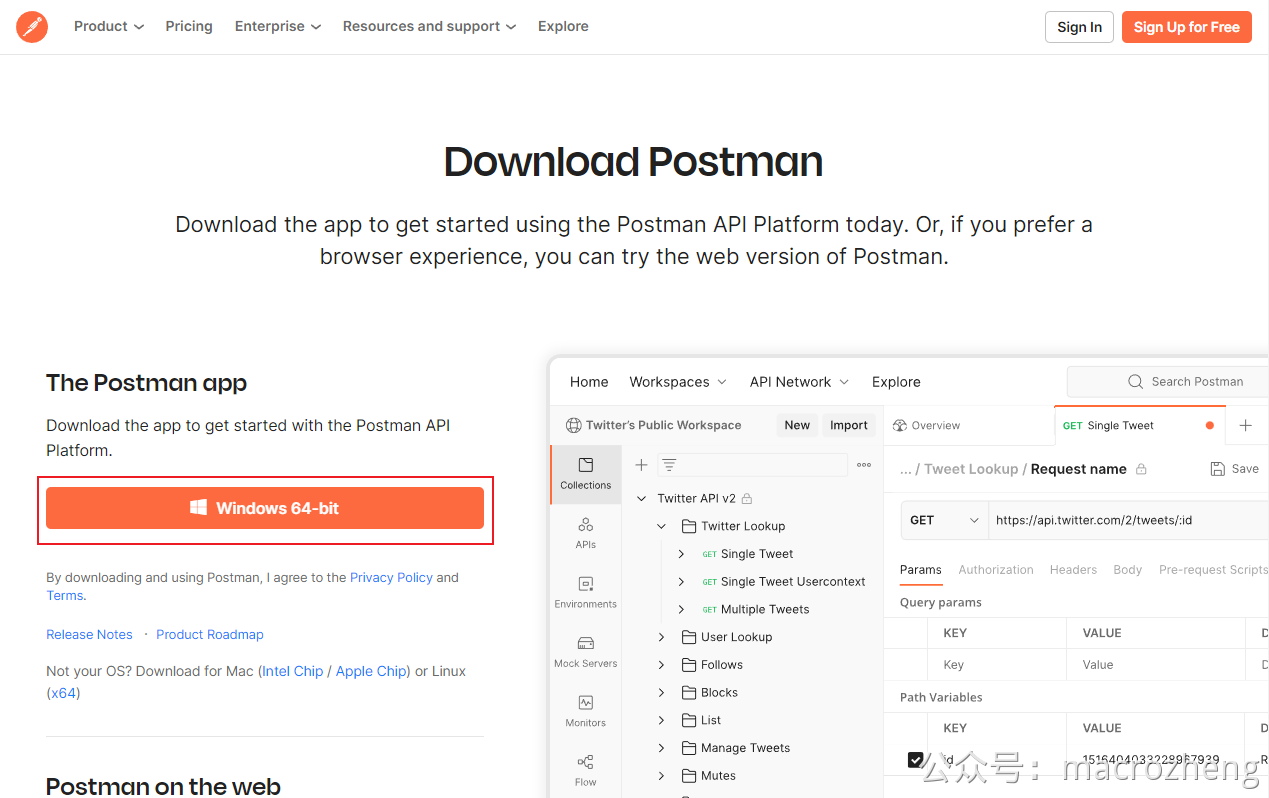Click the Search Postman field
This screenshot has height=798, width=1269.
[1168, 381]
